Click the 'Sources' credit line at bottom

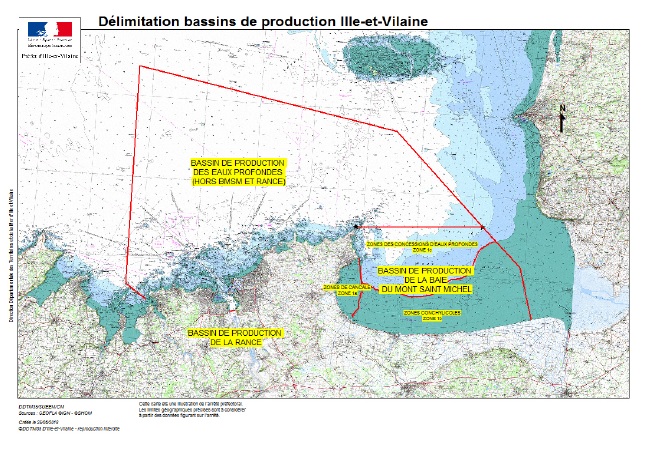coord(54,412)
